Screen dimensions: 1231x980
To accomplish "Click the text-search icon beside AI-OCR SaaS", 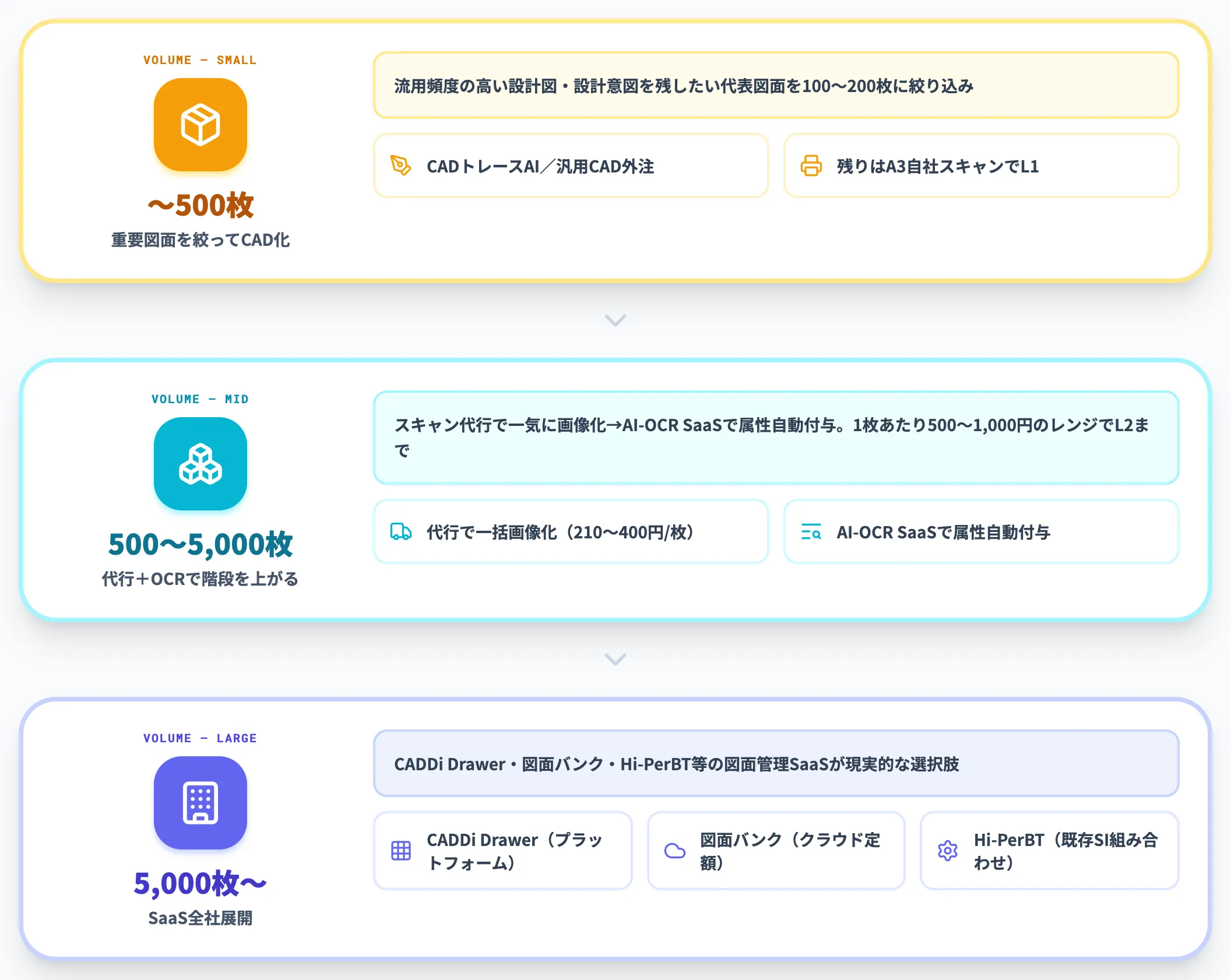I will [x=811, y=532].
